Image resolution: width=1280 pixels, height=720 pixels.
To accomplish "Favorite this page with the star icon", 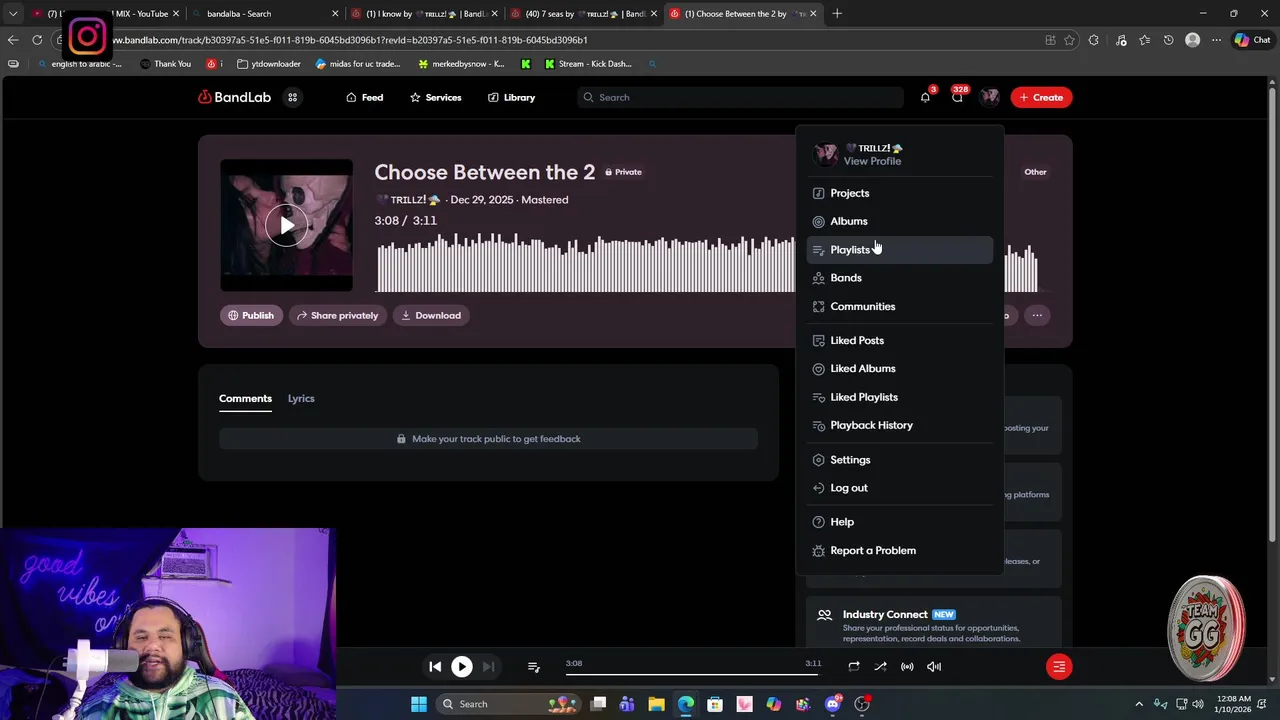I will [1070, 40].
